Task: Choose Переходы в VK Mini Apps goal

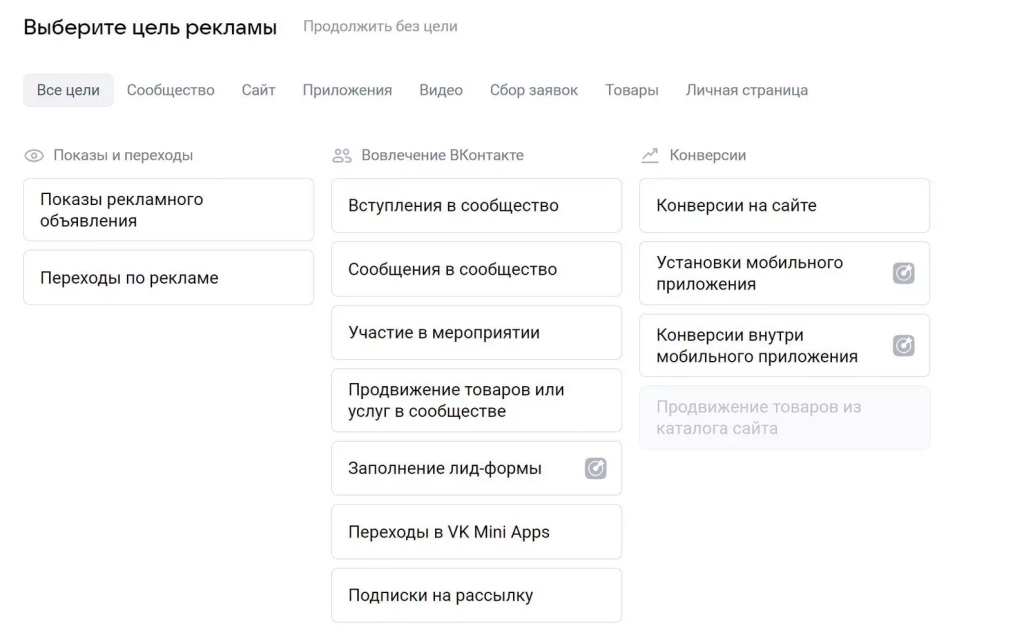Action: tap(476, 532)
